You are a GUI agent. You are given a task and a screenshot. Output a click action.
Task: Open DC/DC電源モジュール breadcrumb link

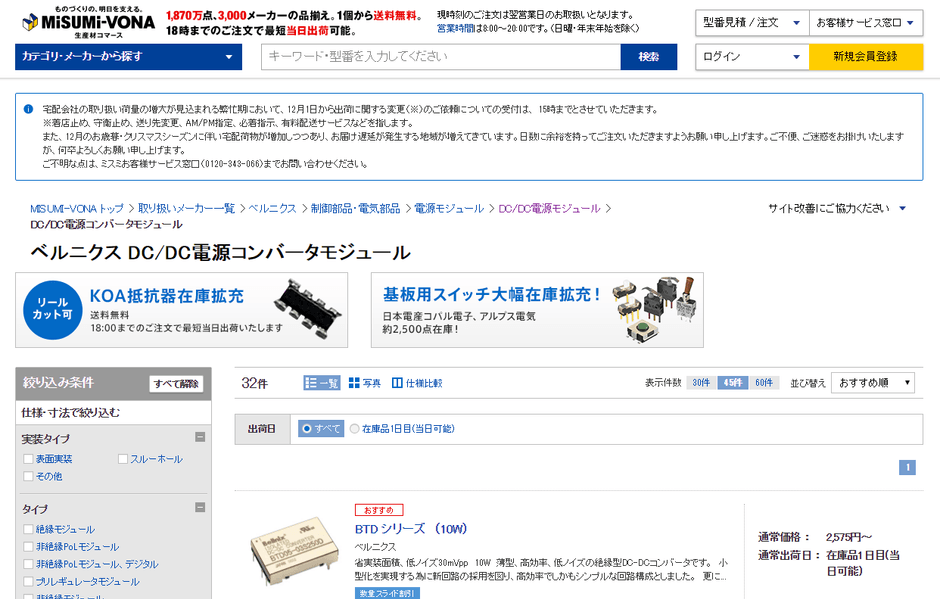coord(549,208)
